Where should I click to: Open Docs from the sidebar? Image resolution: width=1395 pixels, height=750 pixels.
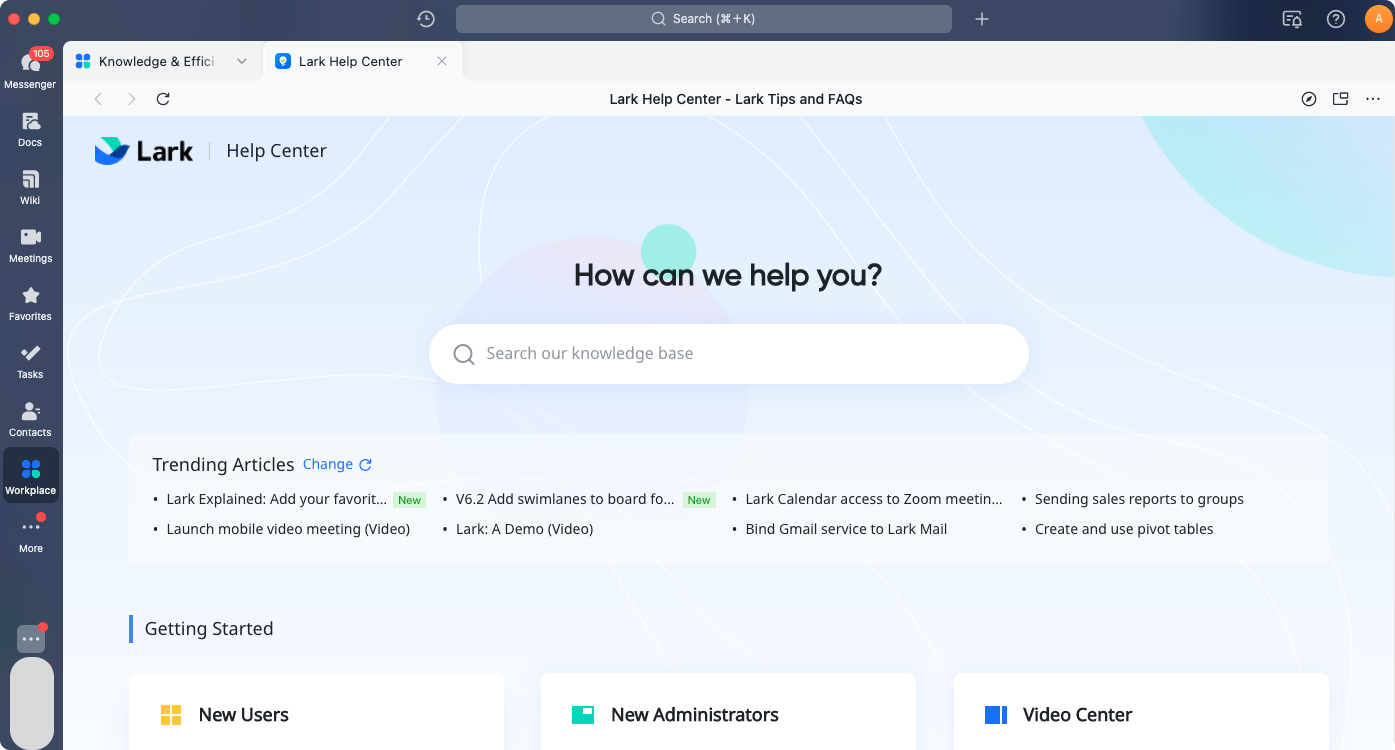coord(30,128)
